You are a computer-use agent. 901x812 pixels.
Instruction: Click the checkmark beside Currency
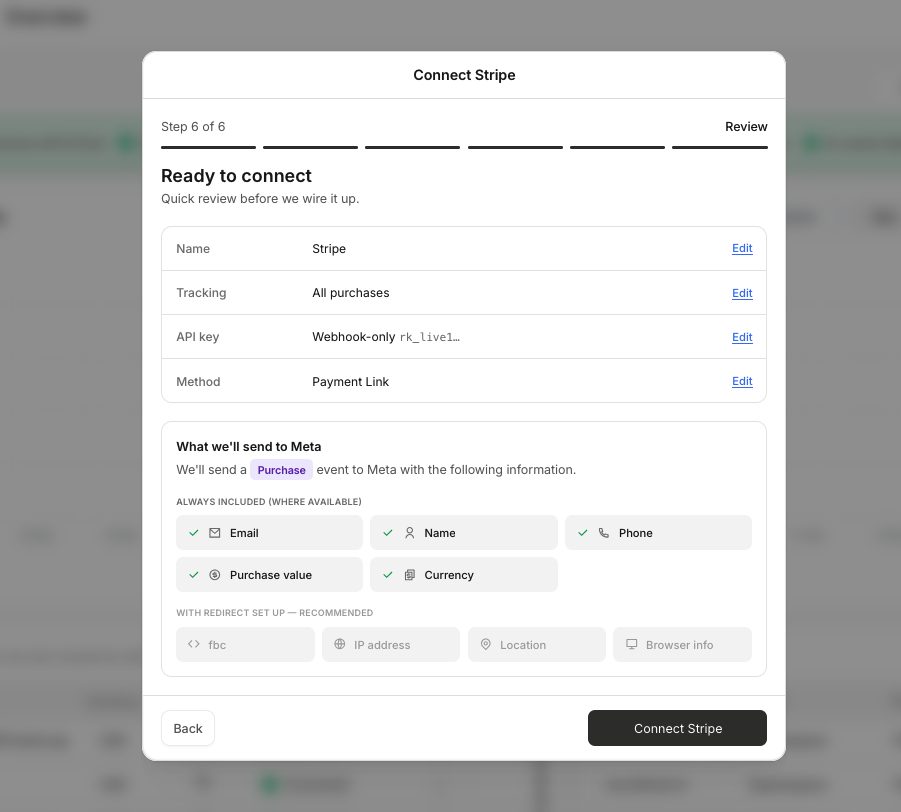388,575
